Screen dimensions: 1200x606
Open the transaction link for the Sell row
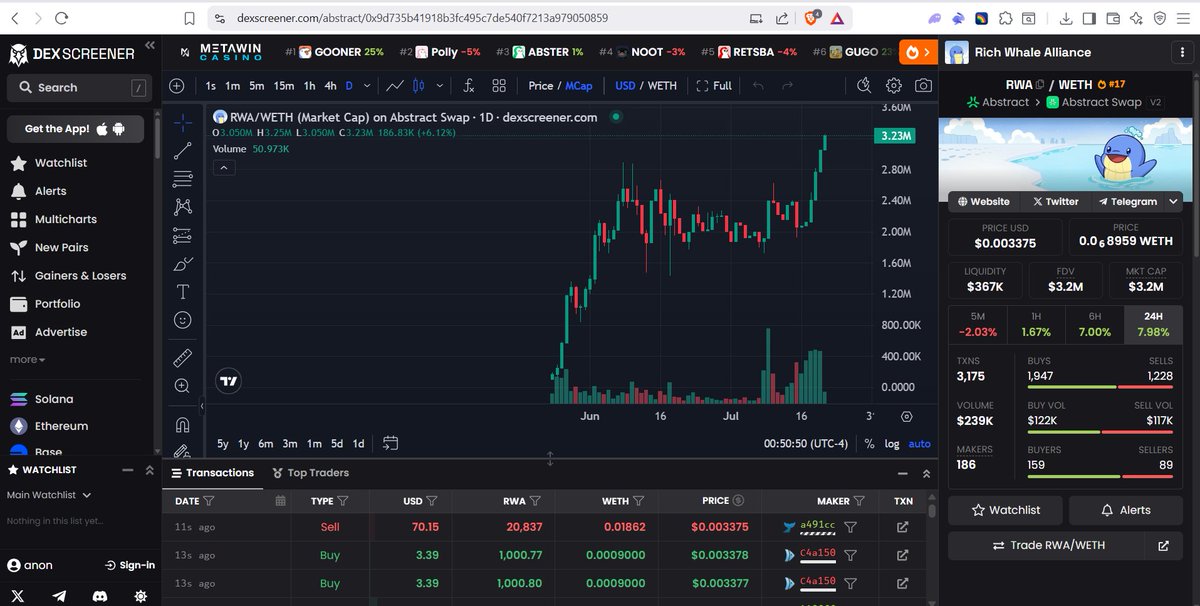pyautogui.click(x=903, y=527)
